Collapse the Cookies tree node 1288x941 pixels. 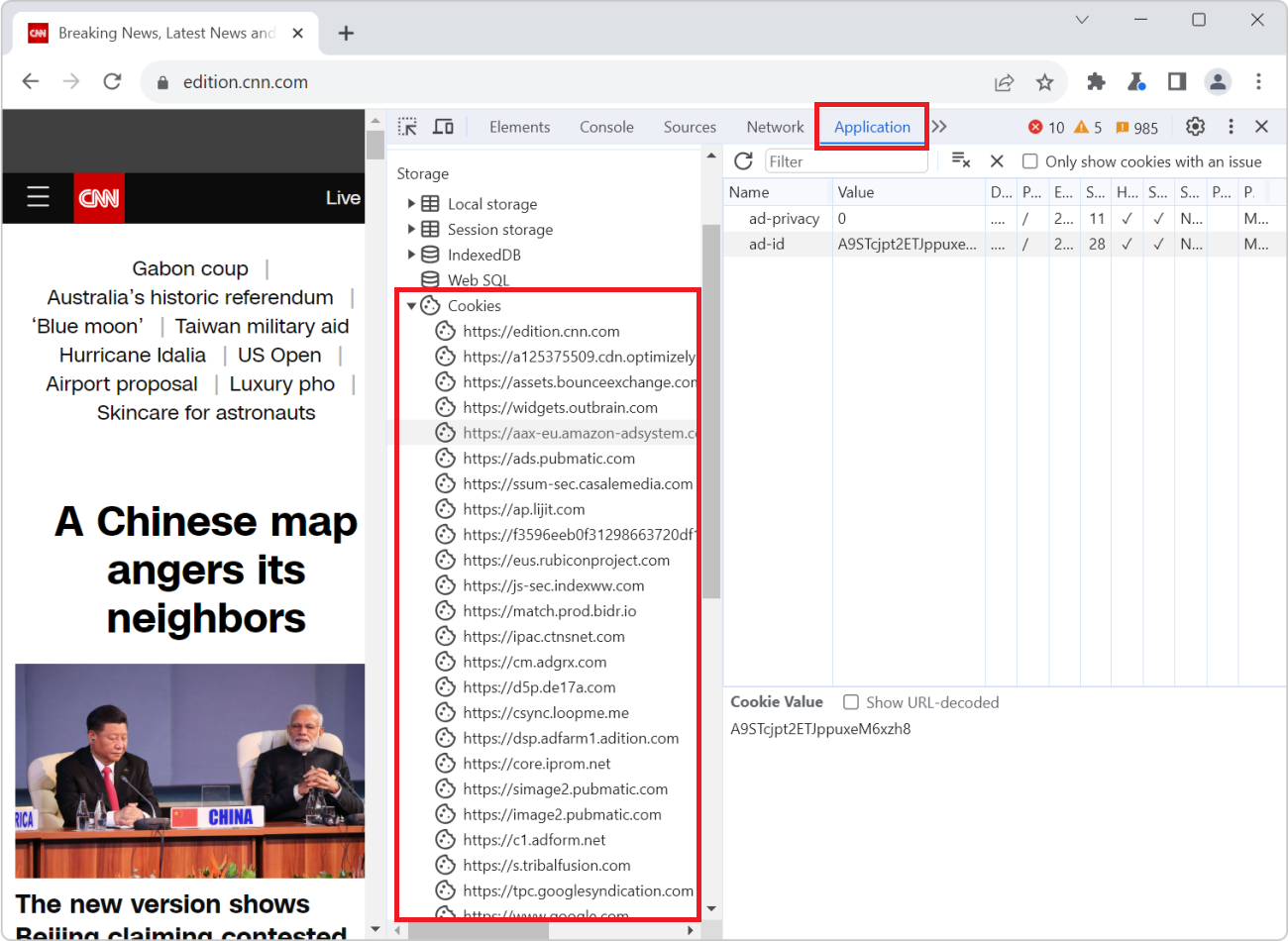[x=411, y=306]
